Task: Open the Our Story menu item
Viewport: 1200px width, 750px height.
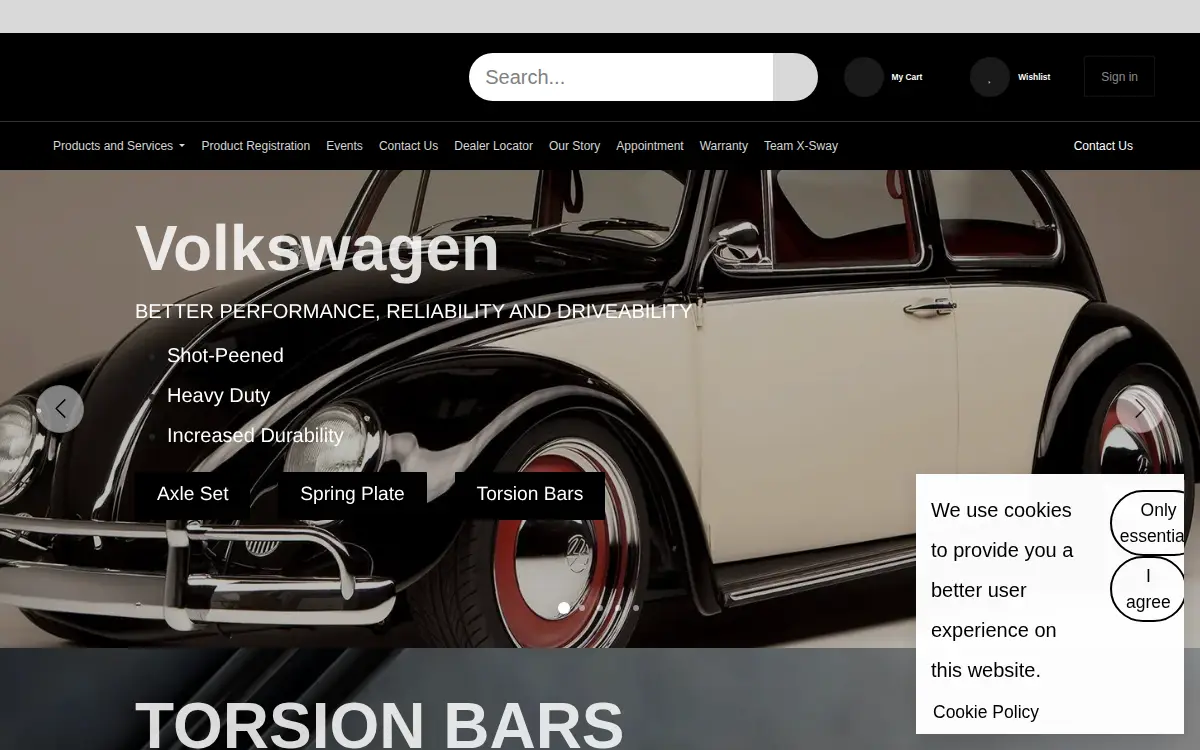Action: [574, 146]
